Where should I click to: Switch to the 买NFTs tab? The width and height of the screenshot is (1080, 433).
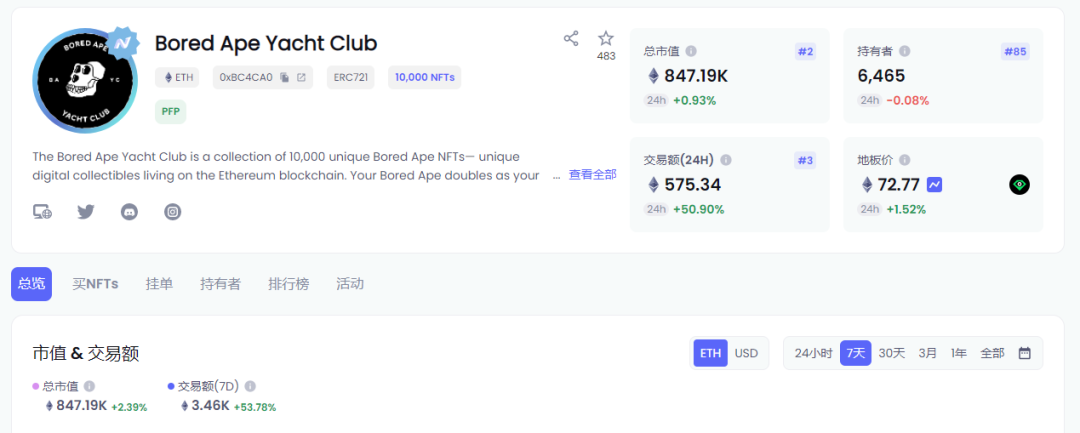tap(95, 284)
